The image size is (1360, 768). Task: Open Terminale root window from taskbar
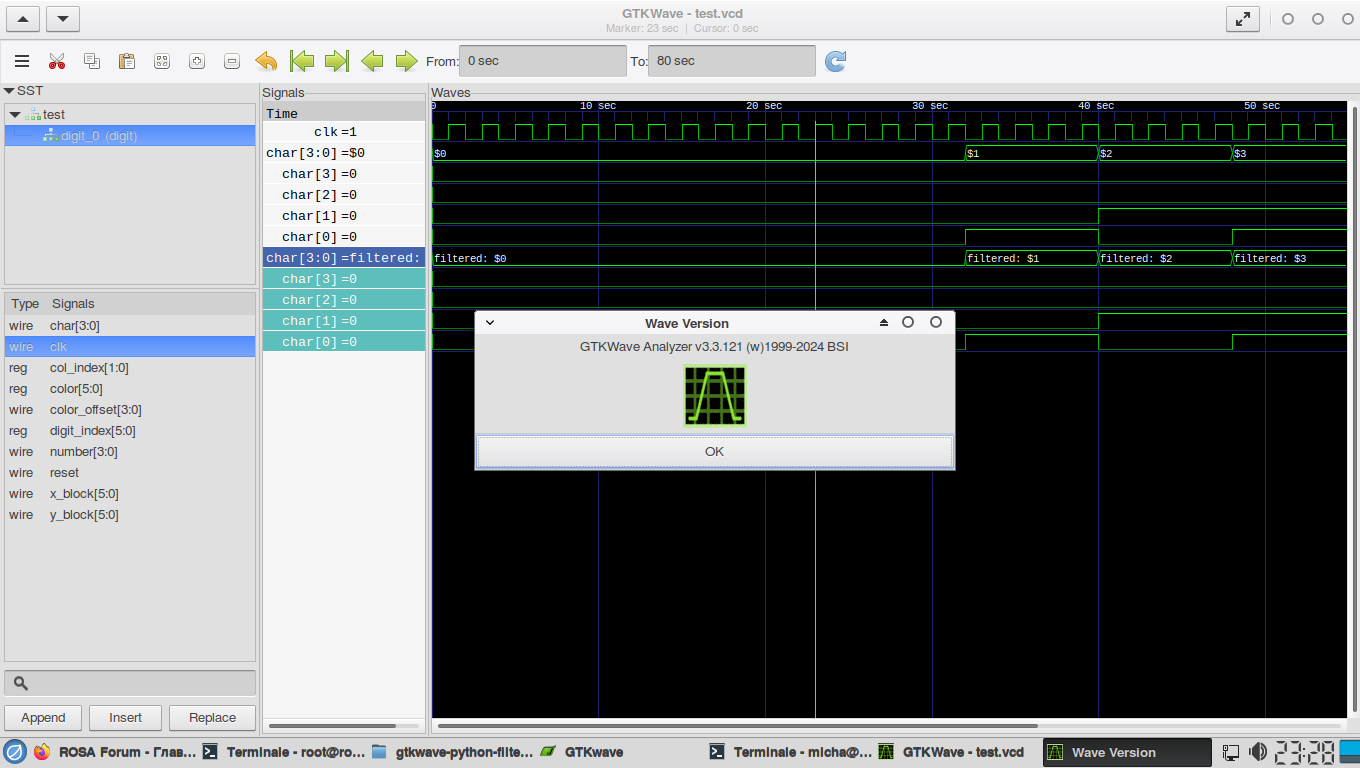[283, 752]
